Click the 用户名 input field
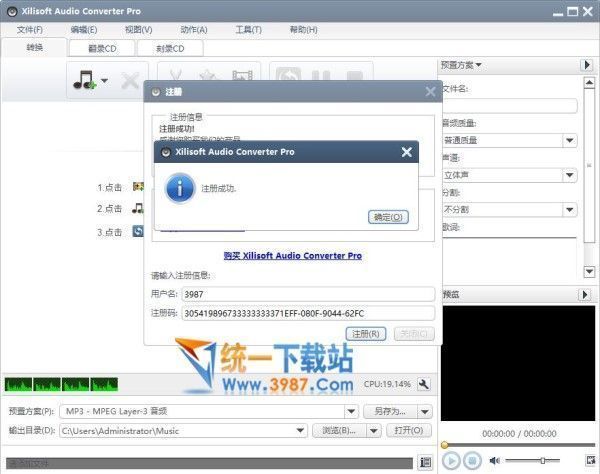Viewport: 600px width, 474px height. (292, 294)
